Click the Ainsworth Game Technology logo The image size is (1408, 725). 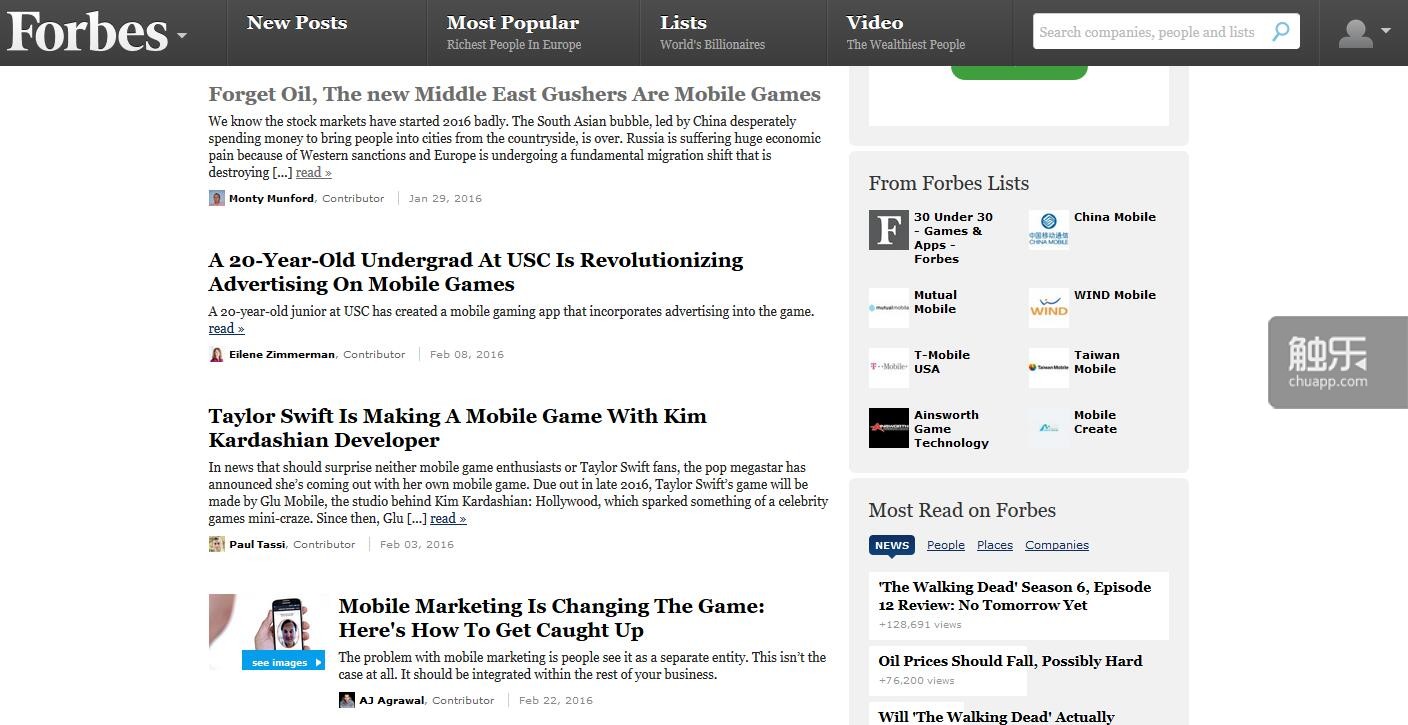(x=888, y=428)
